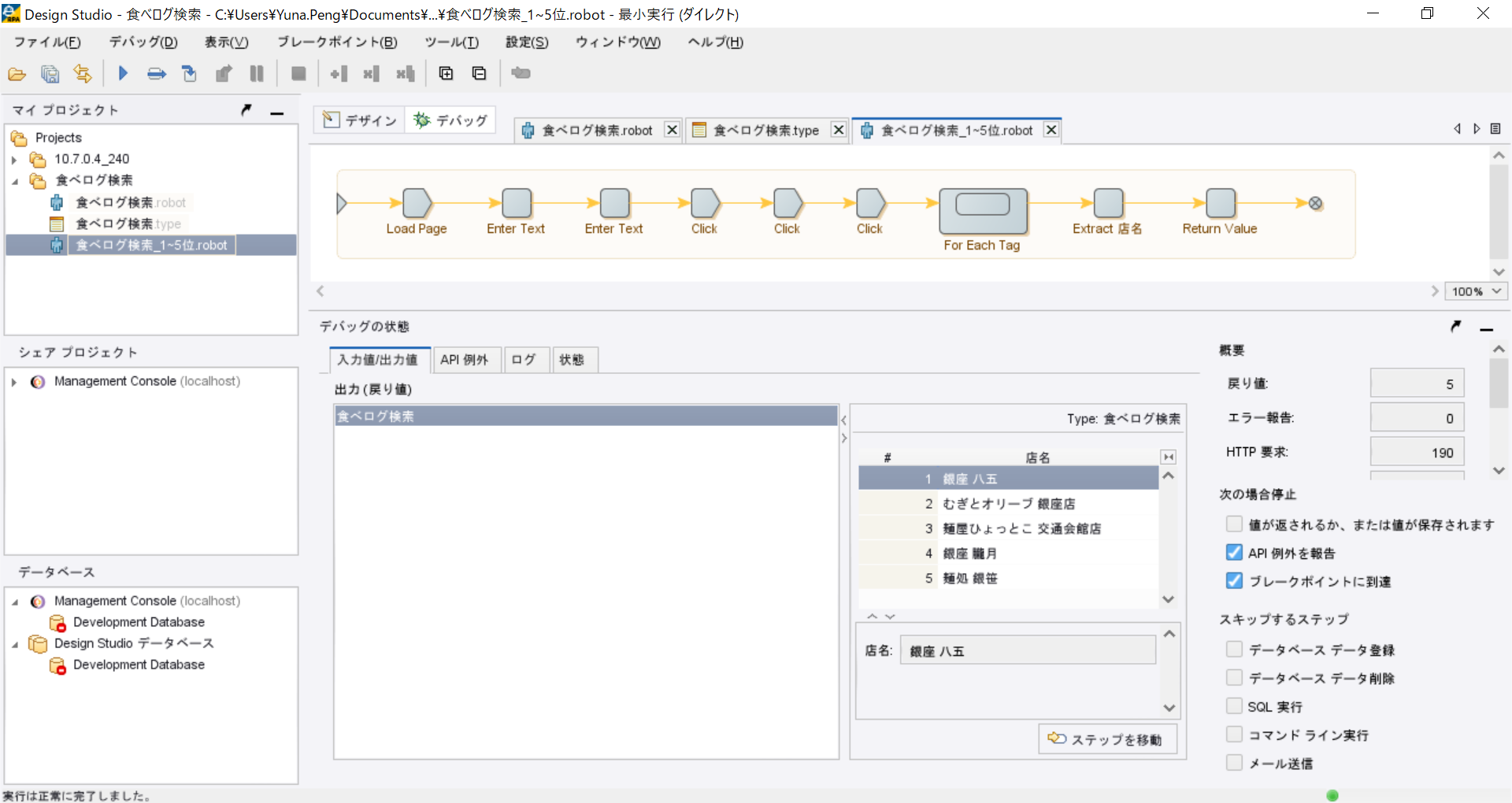
Task: Click the step into toolbar icon
Action: [189, 74]
